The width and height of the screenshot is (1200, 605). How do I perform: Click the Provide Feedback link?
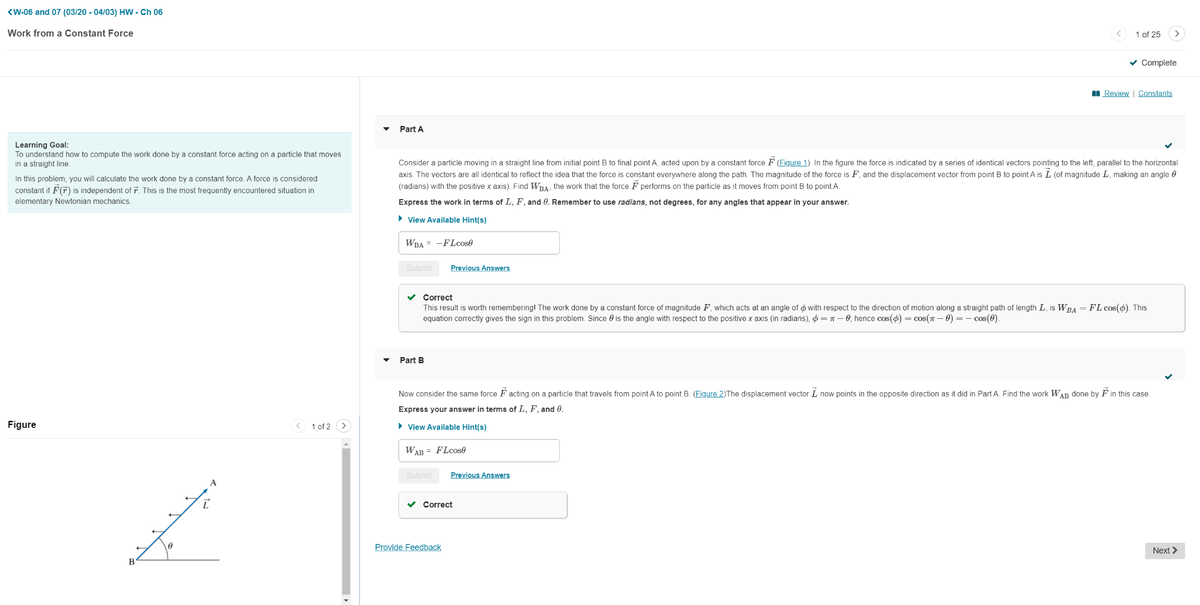tap(407, 547)
